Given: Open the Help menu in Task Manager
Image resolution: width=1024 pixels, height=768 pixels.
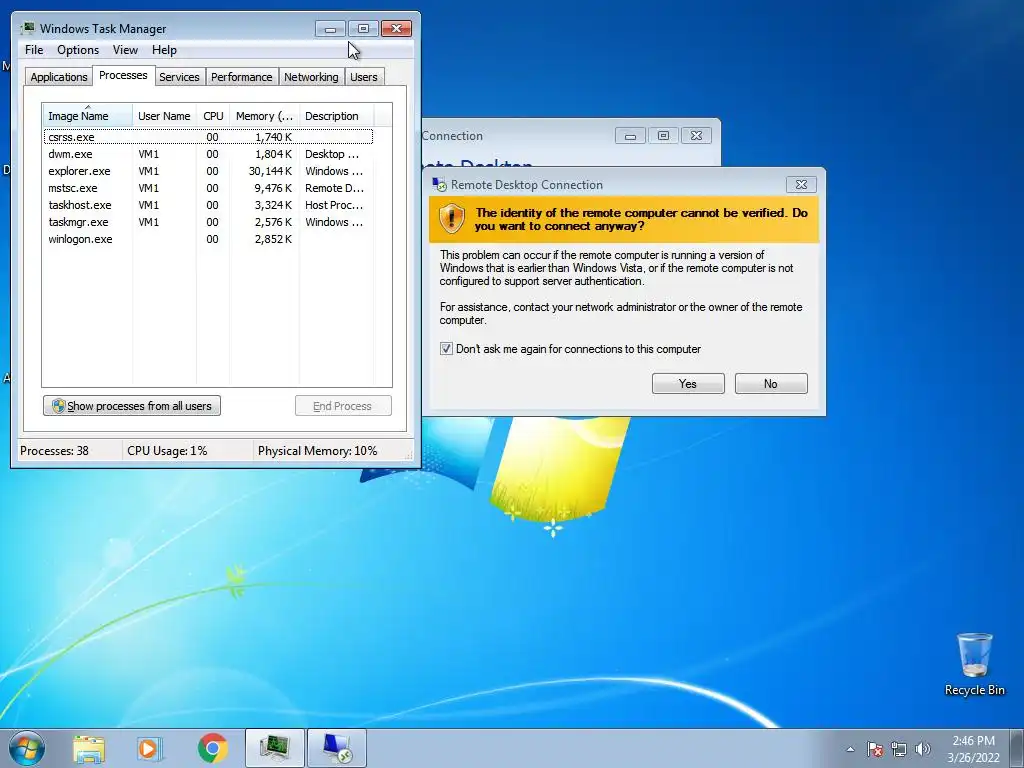Looking at the screenshot, I should pyautogui.click(x=164, y=50).
